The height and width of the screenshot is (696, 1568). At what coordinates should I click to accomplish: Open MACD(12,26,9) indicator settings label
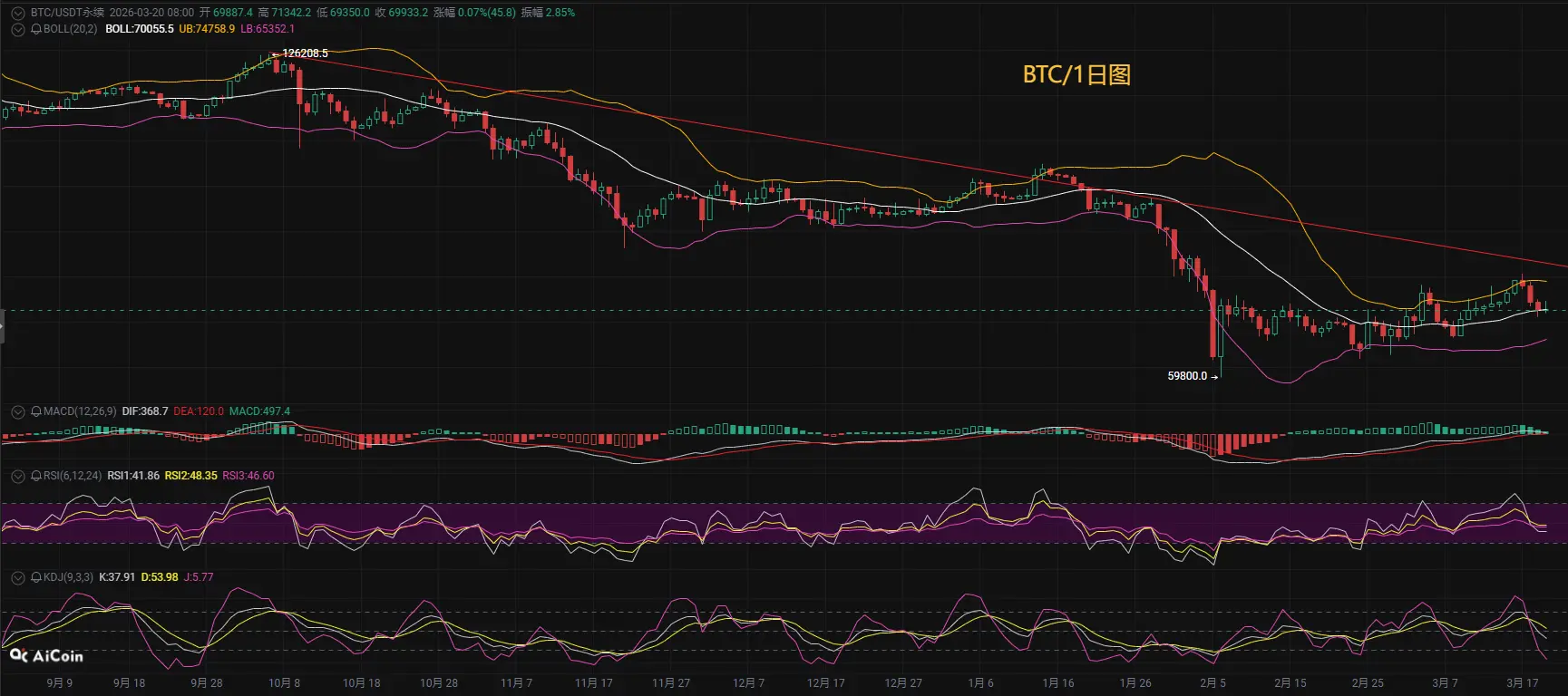80,411
